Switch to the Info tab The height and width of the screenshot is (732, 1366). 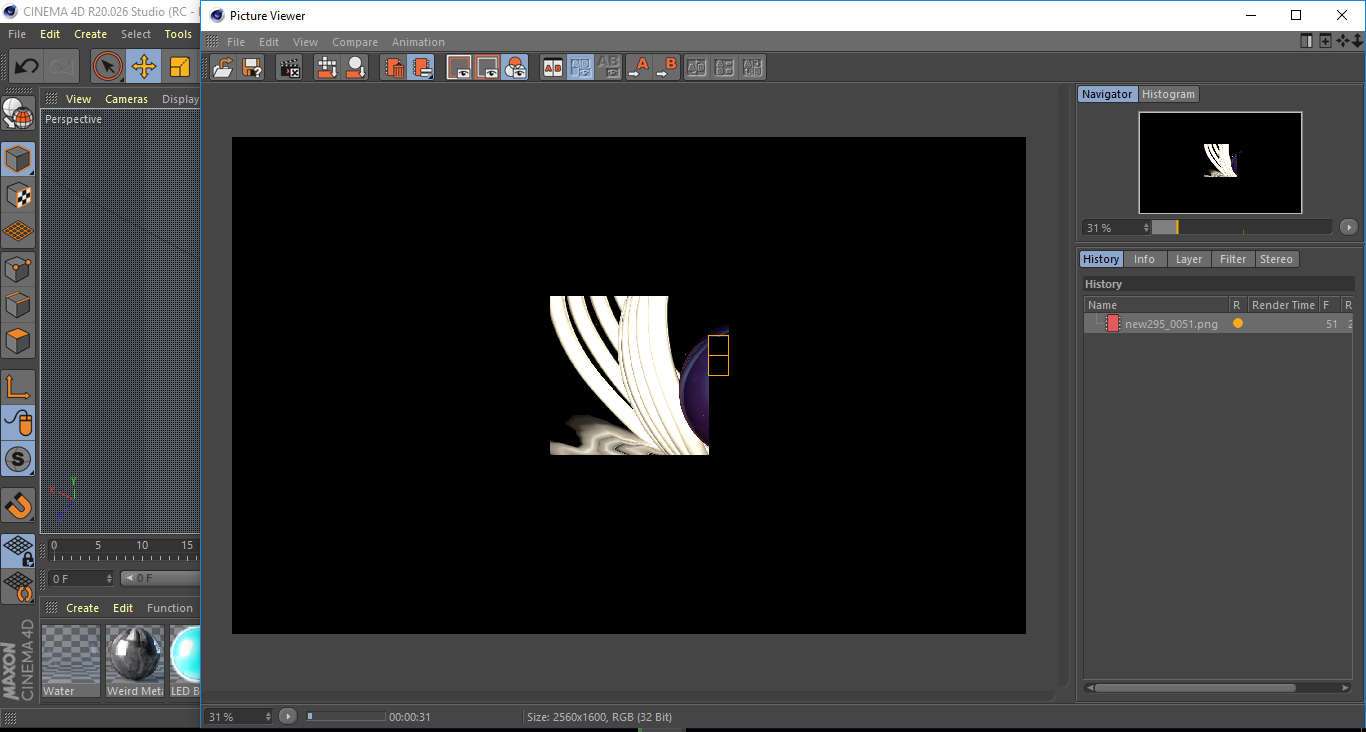pyautogui.click(x=1144, y=259)
